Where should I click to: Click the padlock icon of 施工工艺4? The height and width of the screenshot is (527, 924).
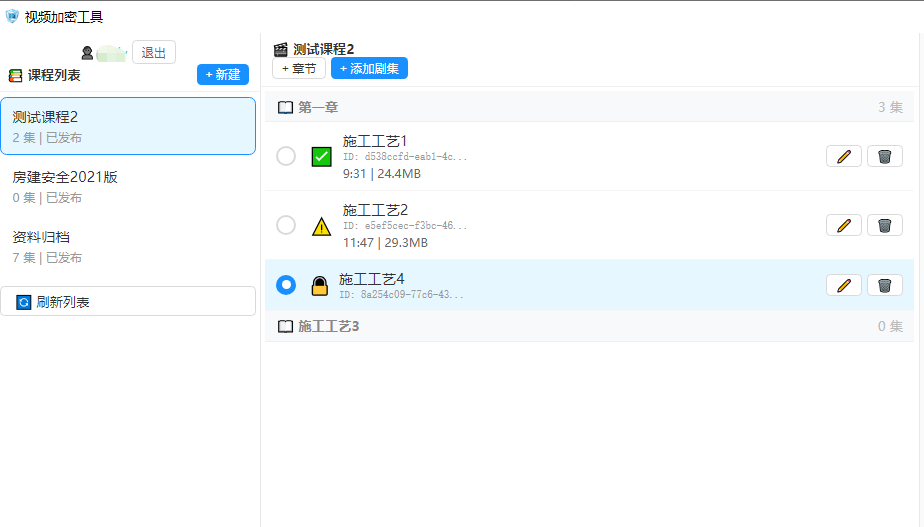319,286
